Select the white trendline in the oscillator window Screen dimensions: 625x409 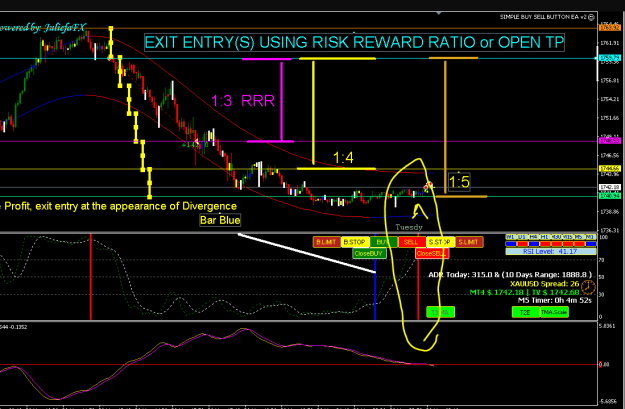(307, 253)
